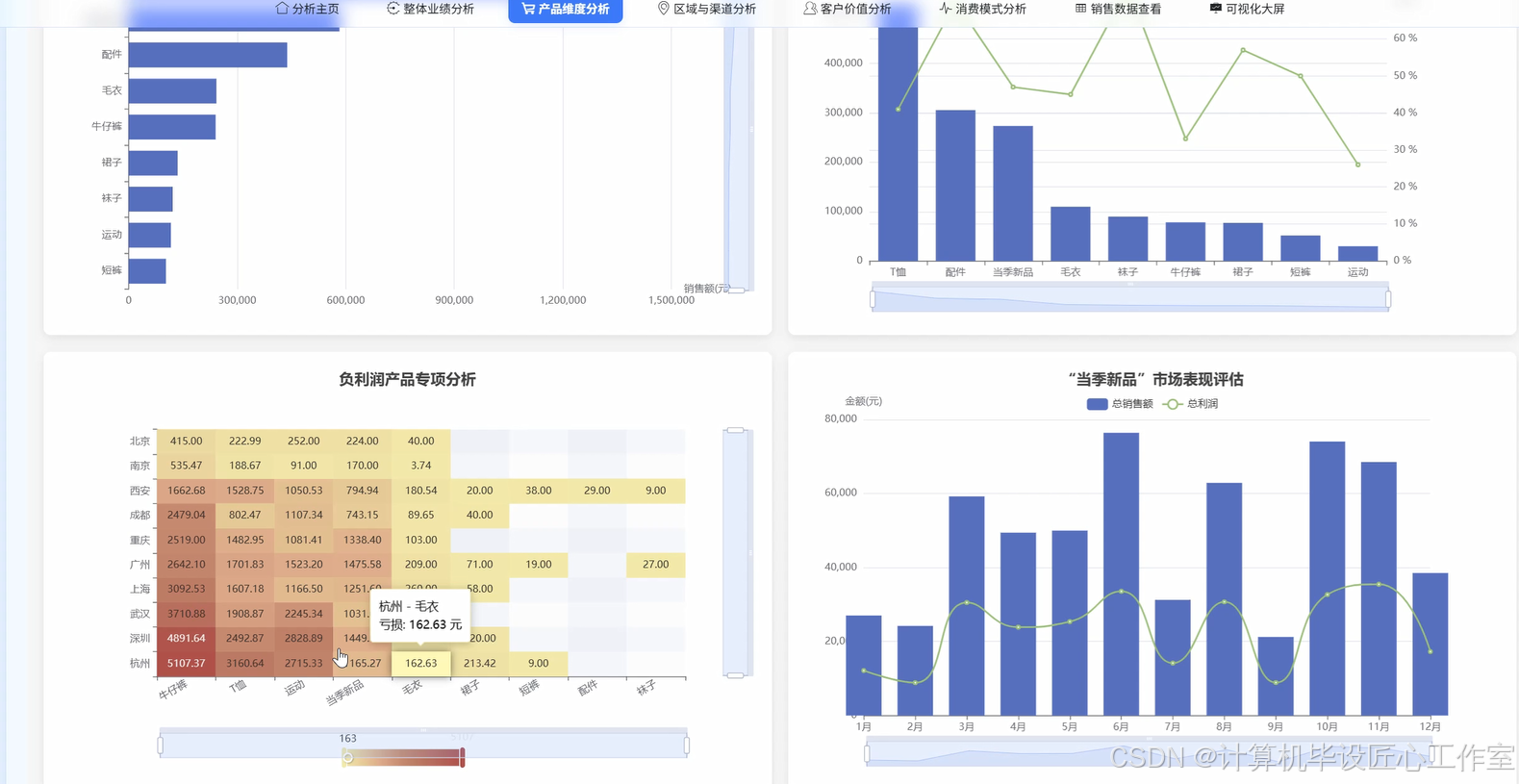
Task: Click the 毛衣 bar in top-right chart
Action: click(1071, 234)
